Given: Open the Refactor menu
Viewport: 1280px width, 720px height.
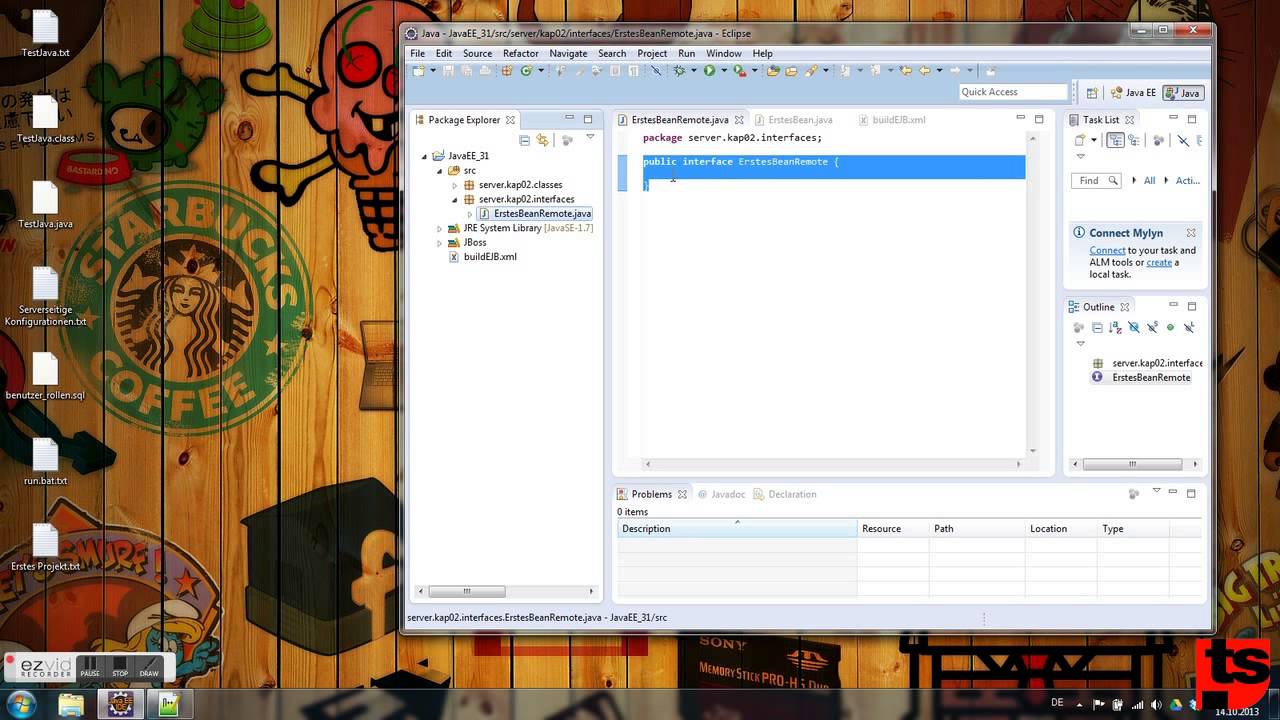Looking at the screenshot, I should 521,53.
